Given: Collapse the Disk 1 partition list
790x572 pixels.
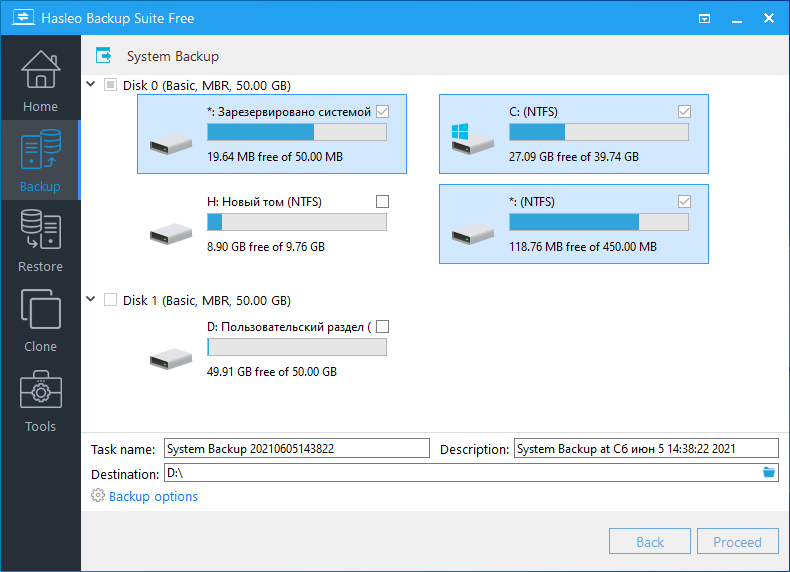Looking at the screenshot, I should pos(91,299).
